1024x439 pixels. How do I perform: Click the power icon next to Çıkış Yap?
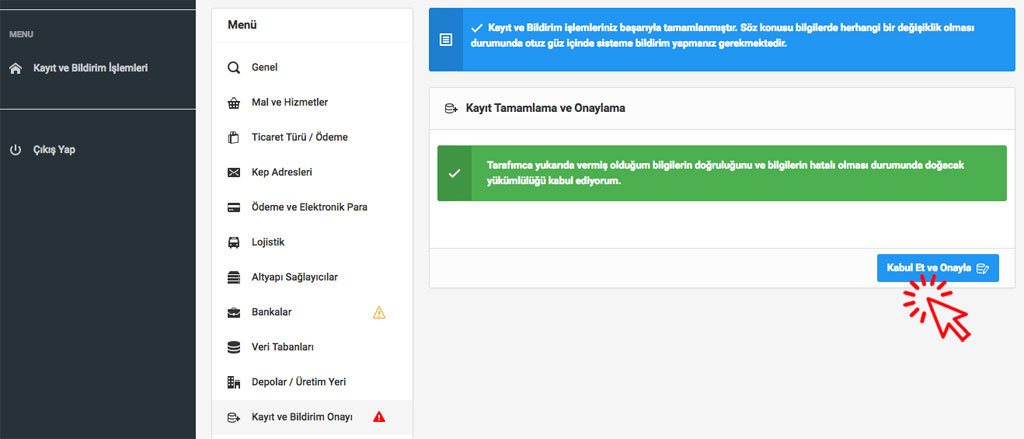pos(15,150)
